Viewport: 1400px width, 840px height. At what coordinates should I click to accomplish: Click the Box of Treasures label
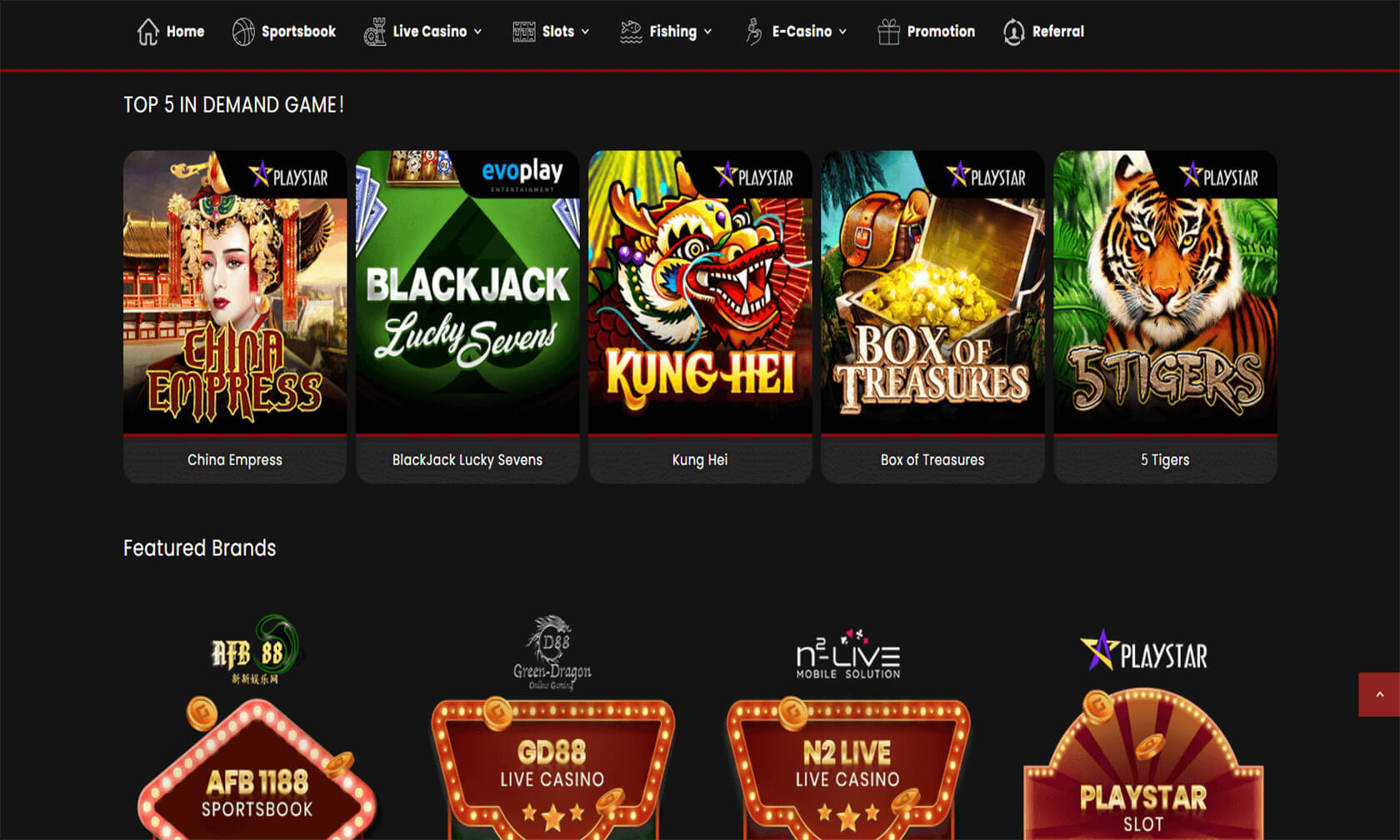[932, 460]
